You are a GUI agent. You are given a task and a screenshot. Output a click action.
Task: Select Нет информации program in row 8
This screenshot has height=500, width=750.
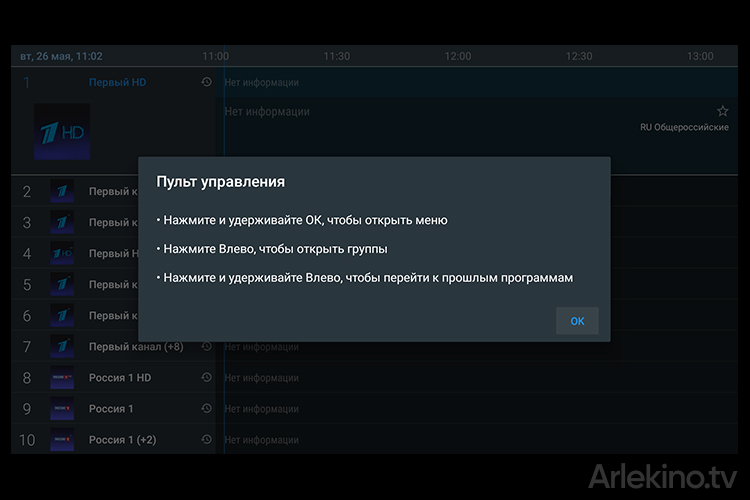(x=261, y=378)
